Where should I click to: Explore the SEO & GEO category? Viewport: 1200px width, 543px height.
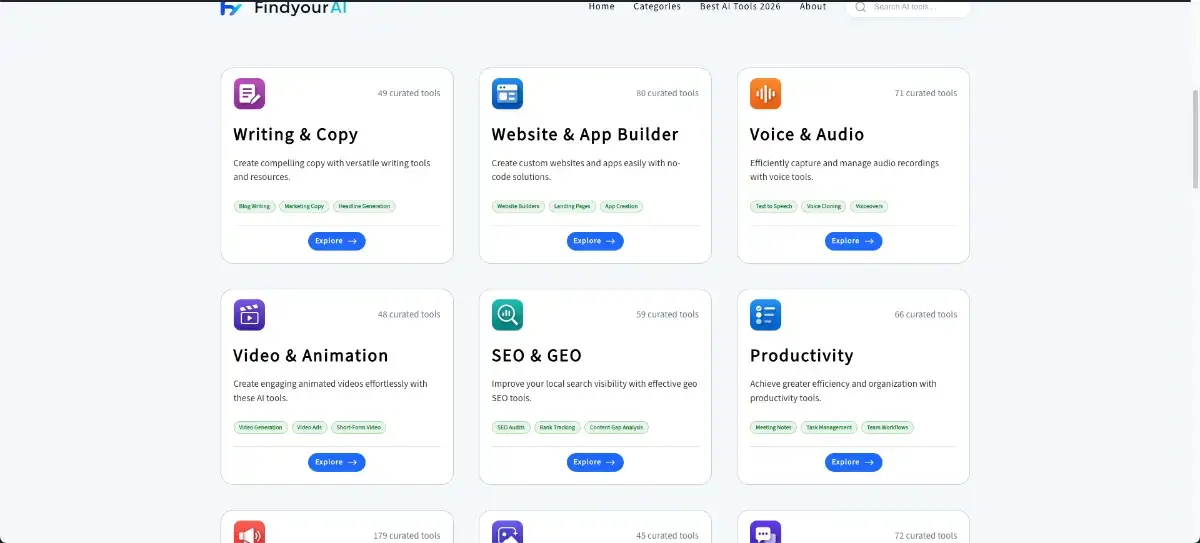coord(595,462)
